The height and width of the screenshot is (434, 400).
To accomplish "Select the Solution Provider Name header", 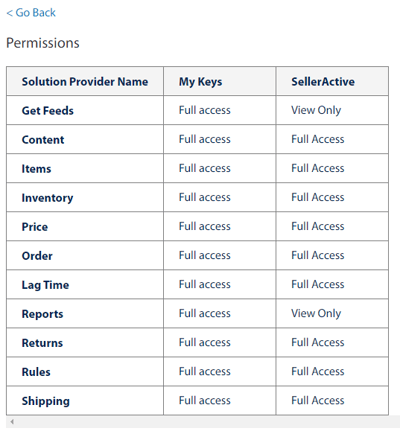I will [x=85, y=82].
